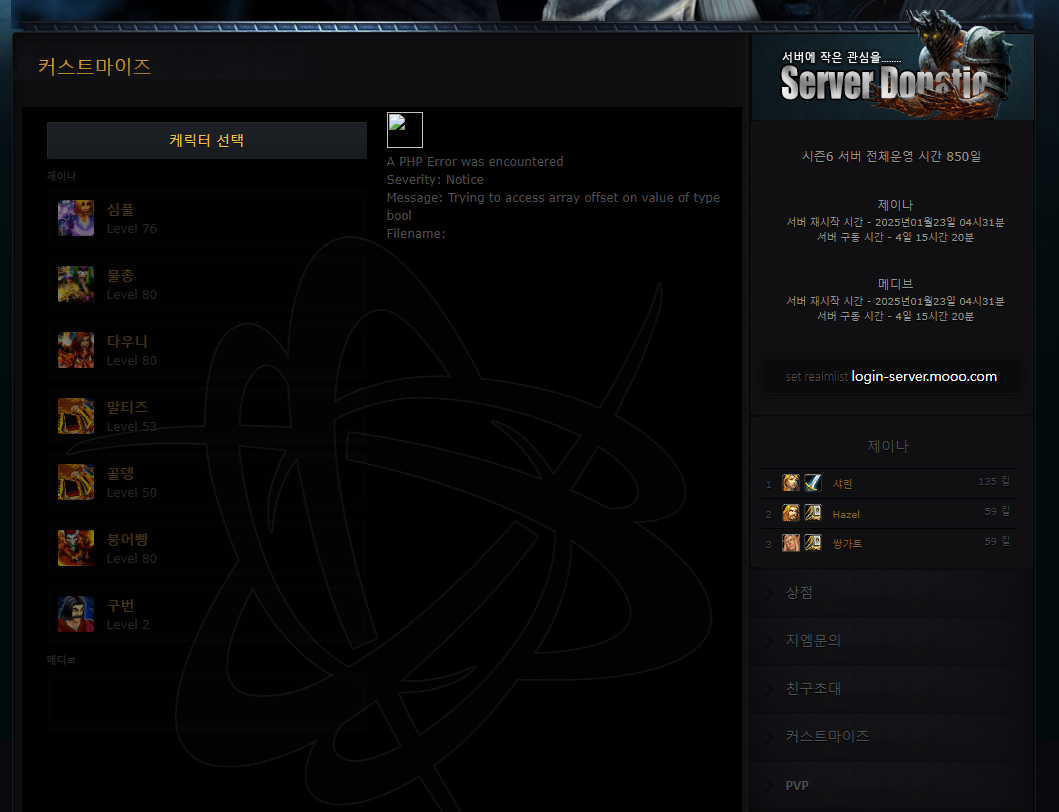Image resolution: width=1059 pixels, height=812 pixels.
Task: Click the 커스트마이즈 page title
Action: pyautogui.click(x=95, y=66)
